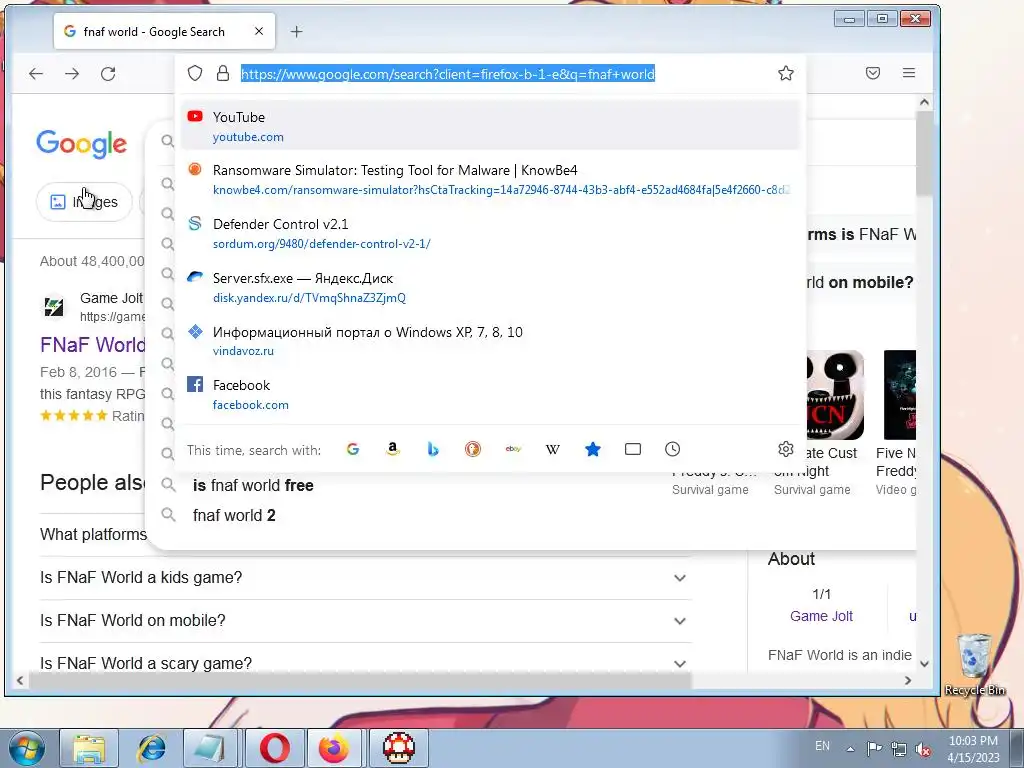1024x768 pixels.
Task: Click the Google logo
Action: click(x=82, y=143)
